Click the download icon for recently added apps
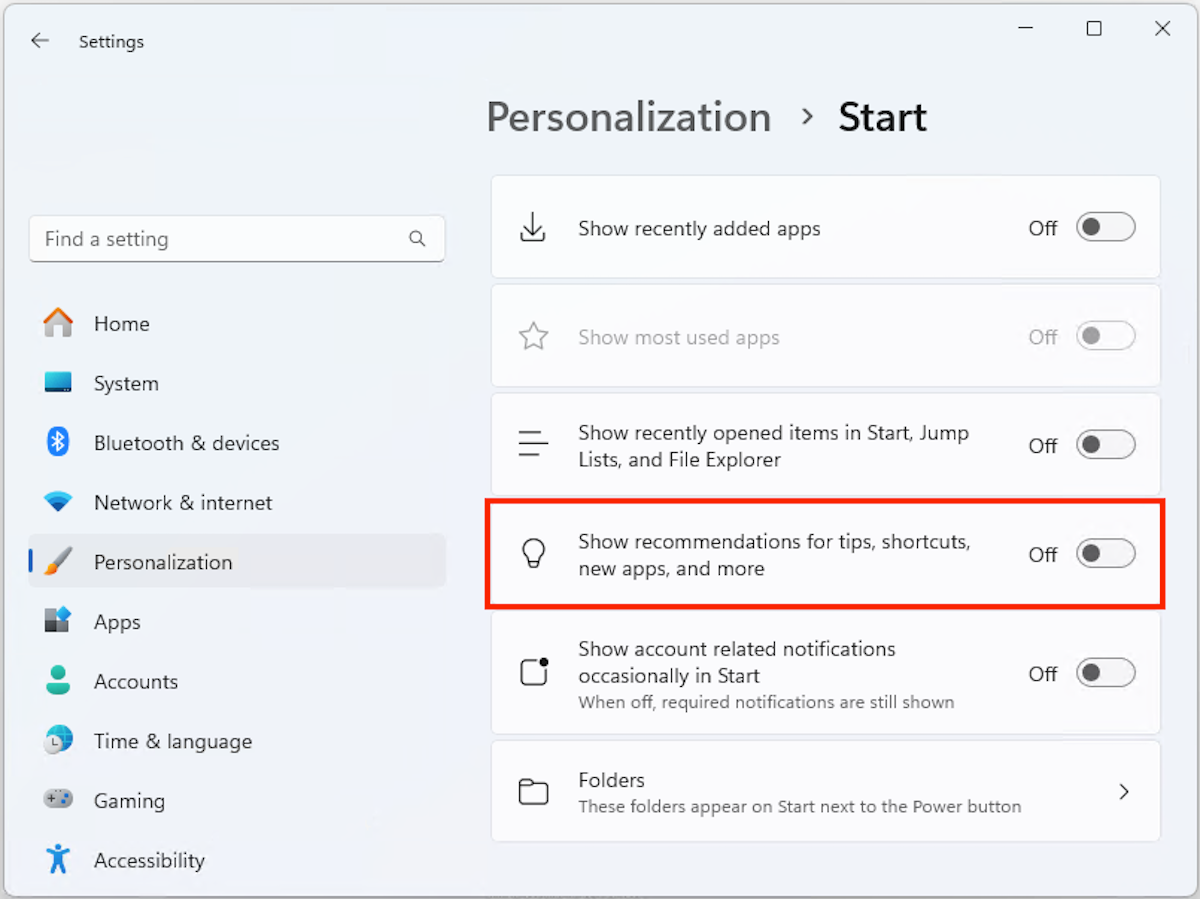The image size is (1200, 899). click(533, 228)
